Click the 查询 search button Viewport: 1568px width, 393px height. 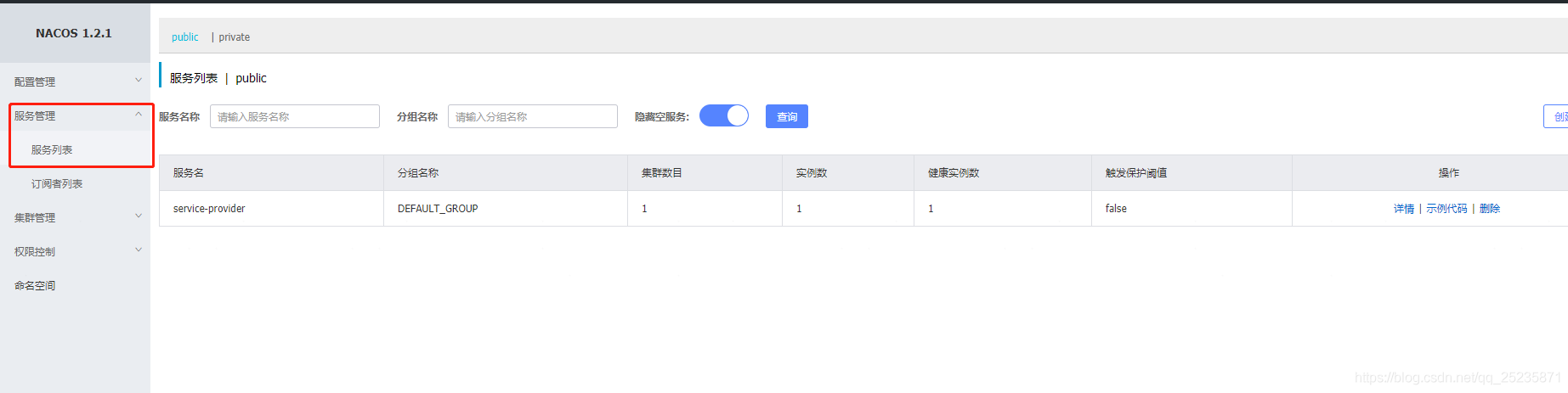pos(787,116)
